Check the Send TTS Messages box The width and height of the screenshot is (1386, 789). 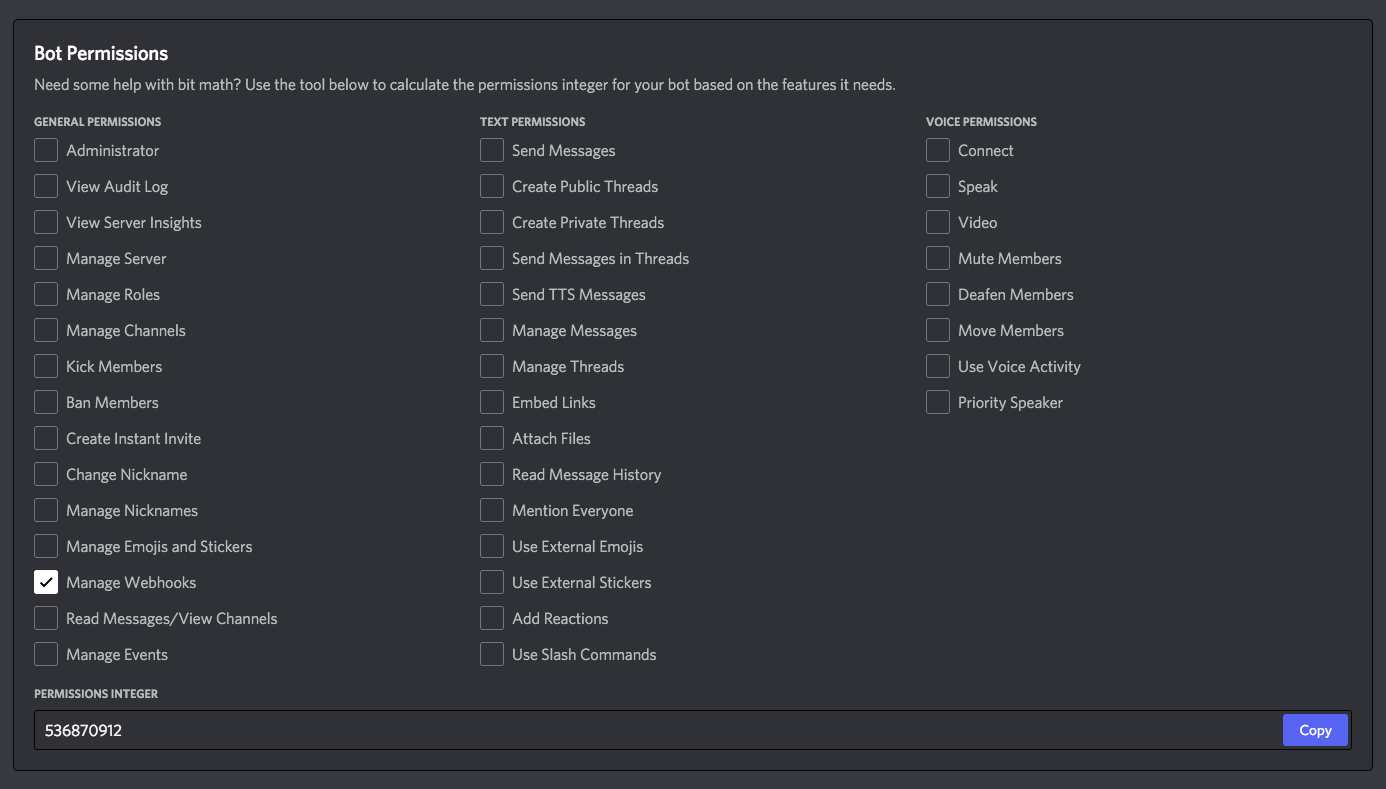click(x=491, y=294)
